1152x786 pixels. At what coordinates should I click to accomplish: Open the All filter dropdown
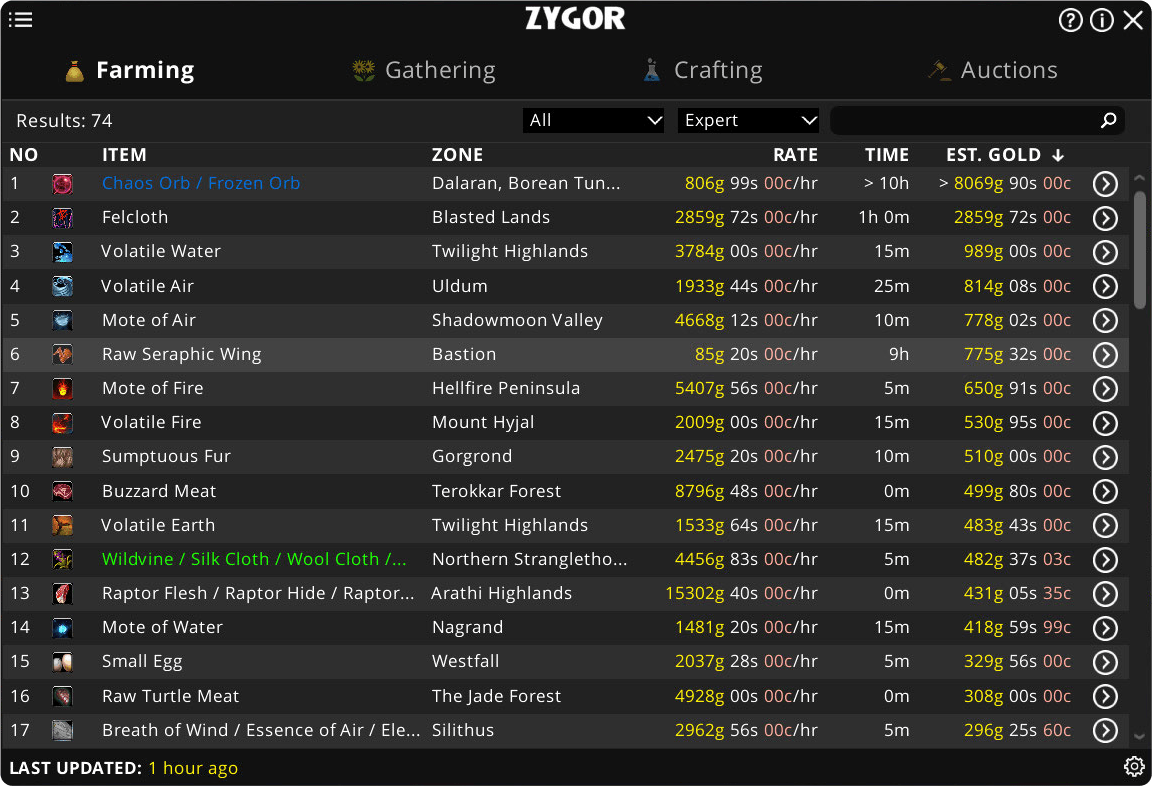point(593,120)
